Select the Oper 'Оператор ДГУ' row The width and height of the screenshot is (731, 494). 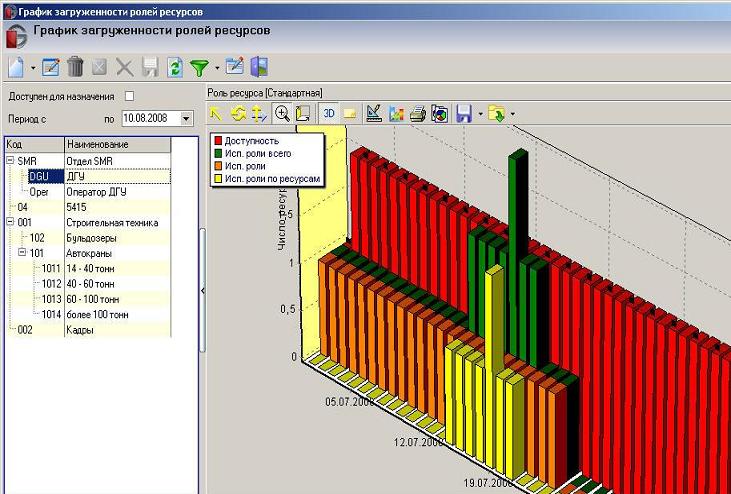coord(88,192)
